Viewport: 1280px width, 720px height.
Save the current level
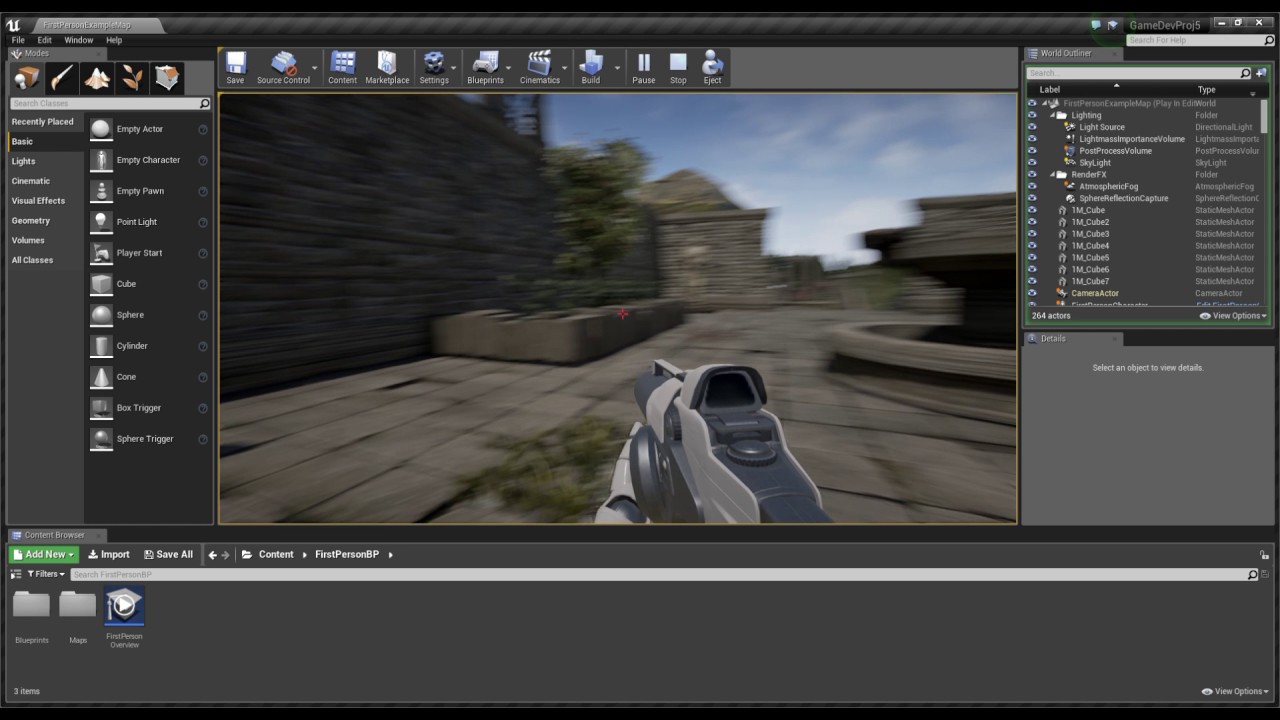point(235,67)
